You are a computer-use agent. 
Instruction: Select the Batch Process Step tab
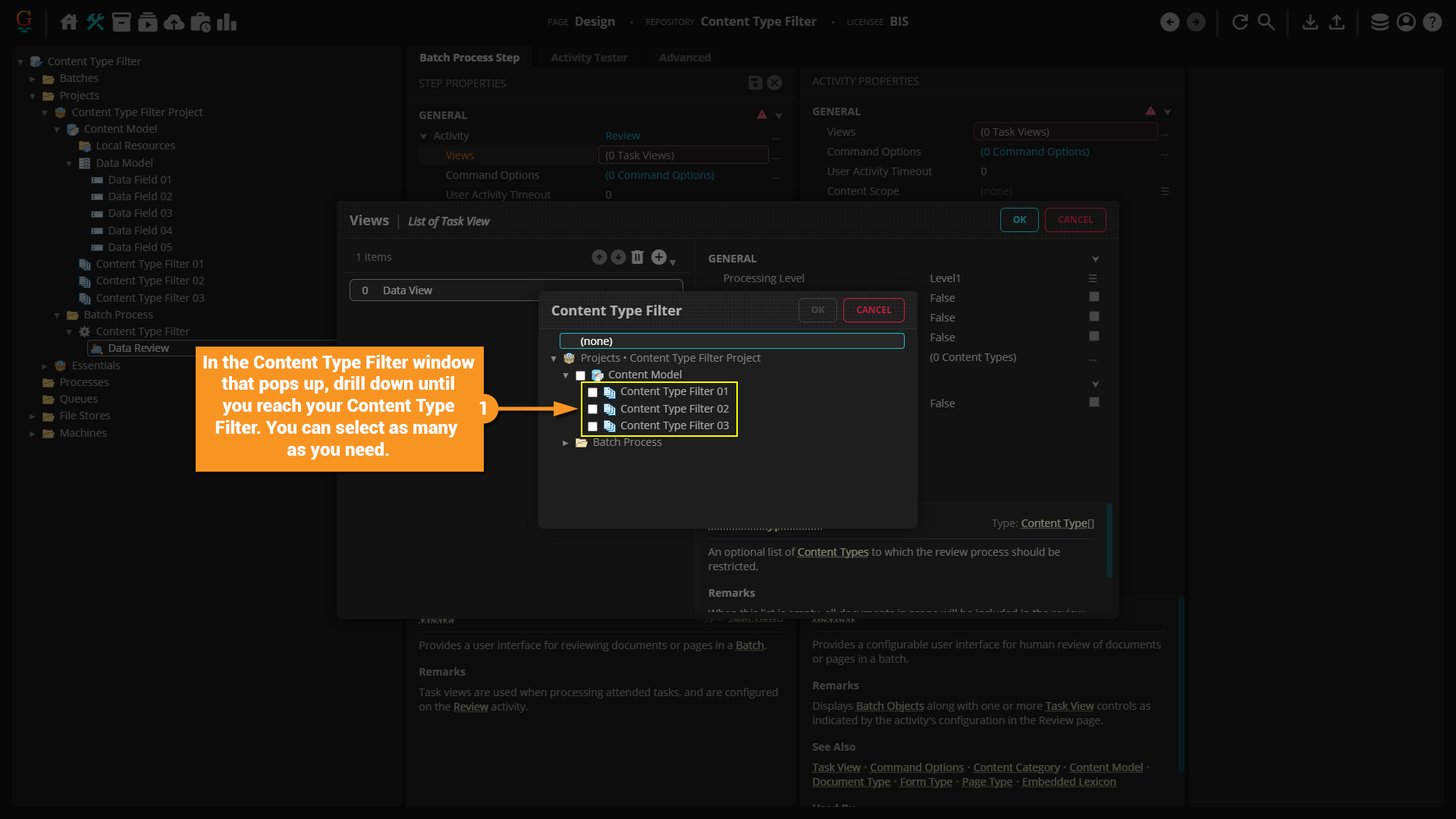coord(469,58)
